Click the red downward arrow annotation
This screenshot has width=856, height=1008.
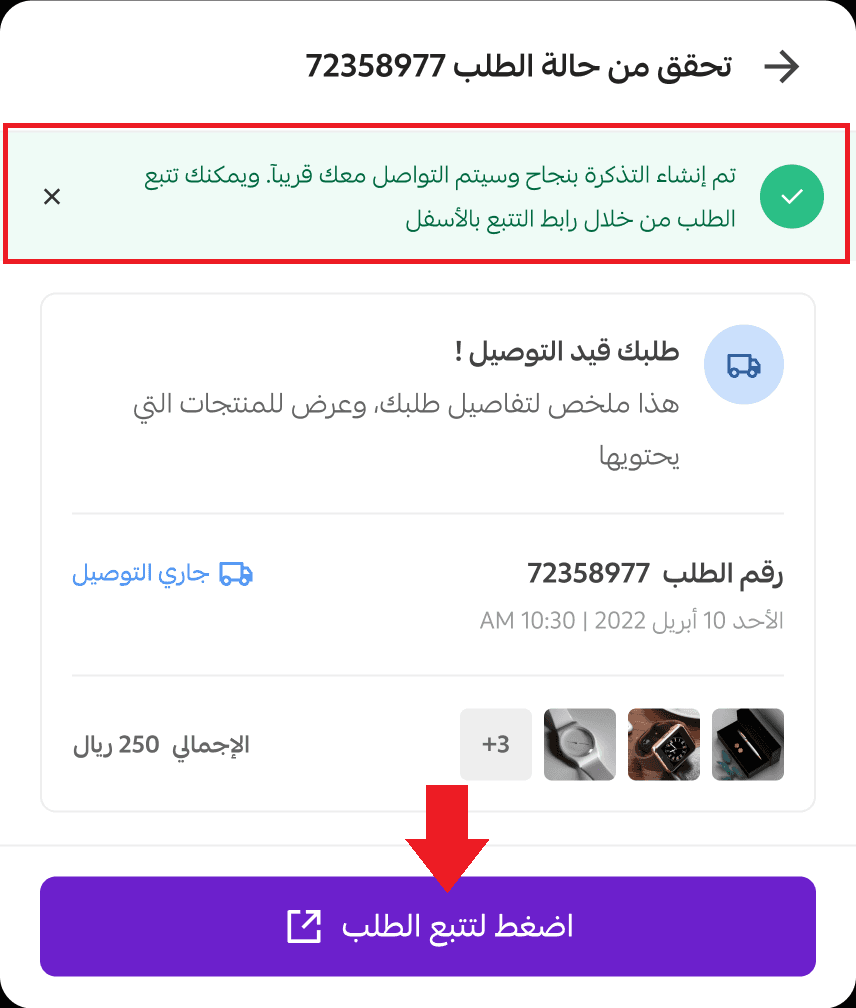(x=447, y=838)
